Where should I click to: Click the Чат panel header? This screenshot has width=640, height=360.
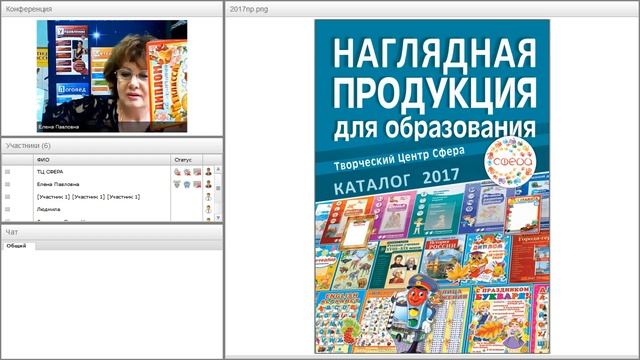pyautogui.click(x=112, y=232)
